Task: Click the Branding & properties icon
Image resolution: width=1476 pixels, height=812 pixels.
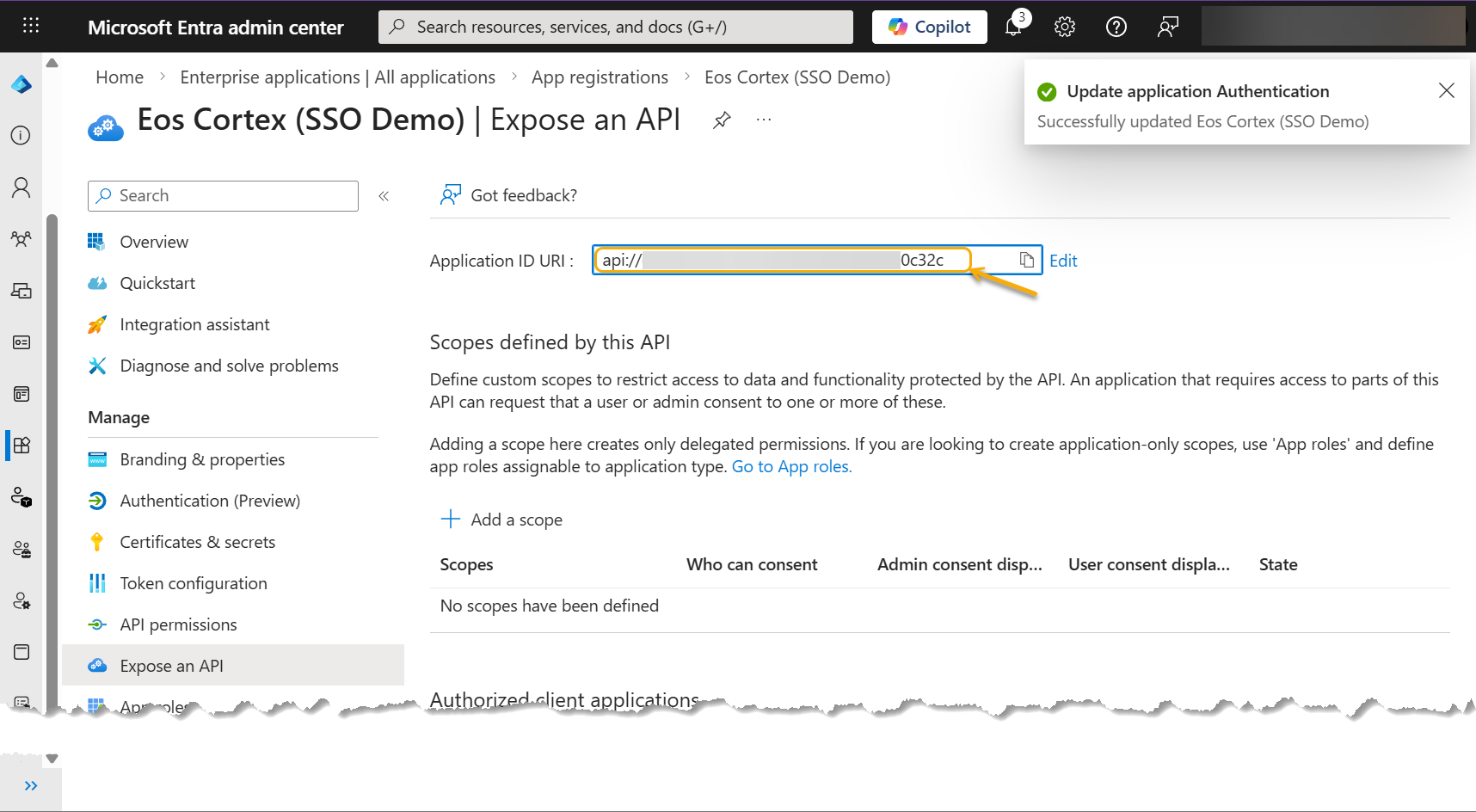Action: pos(97,459)
